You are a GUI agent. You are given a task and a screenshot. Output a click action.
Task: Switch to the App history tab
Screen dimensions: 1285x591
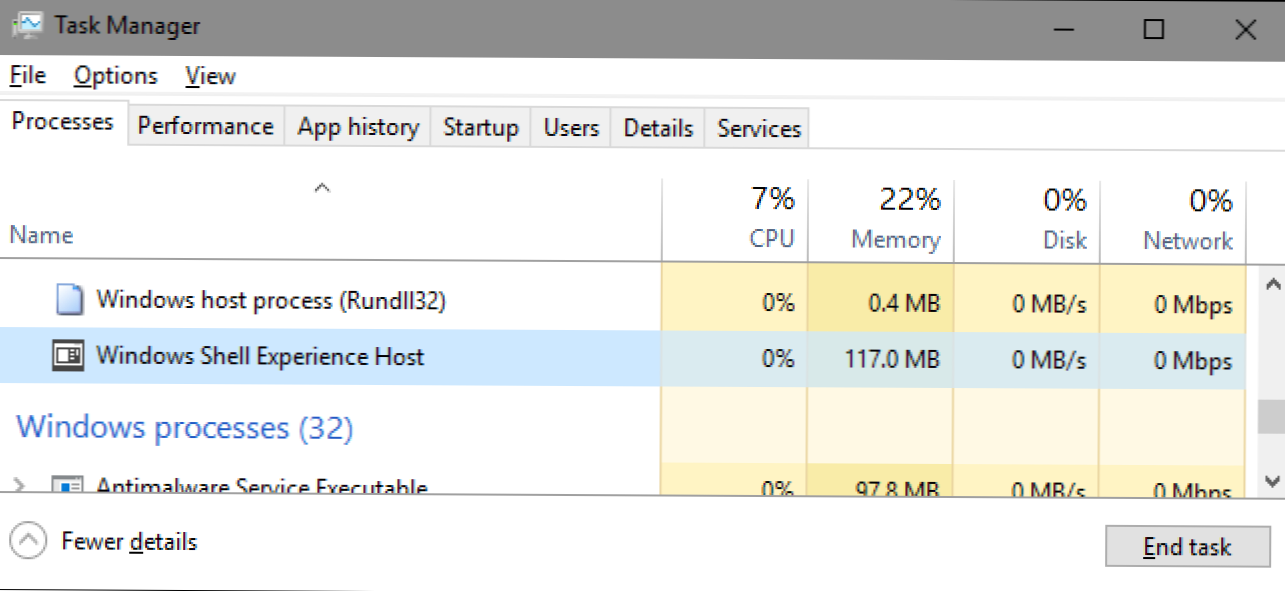(358, 127)
